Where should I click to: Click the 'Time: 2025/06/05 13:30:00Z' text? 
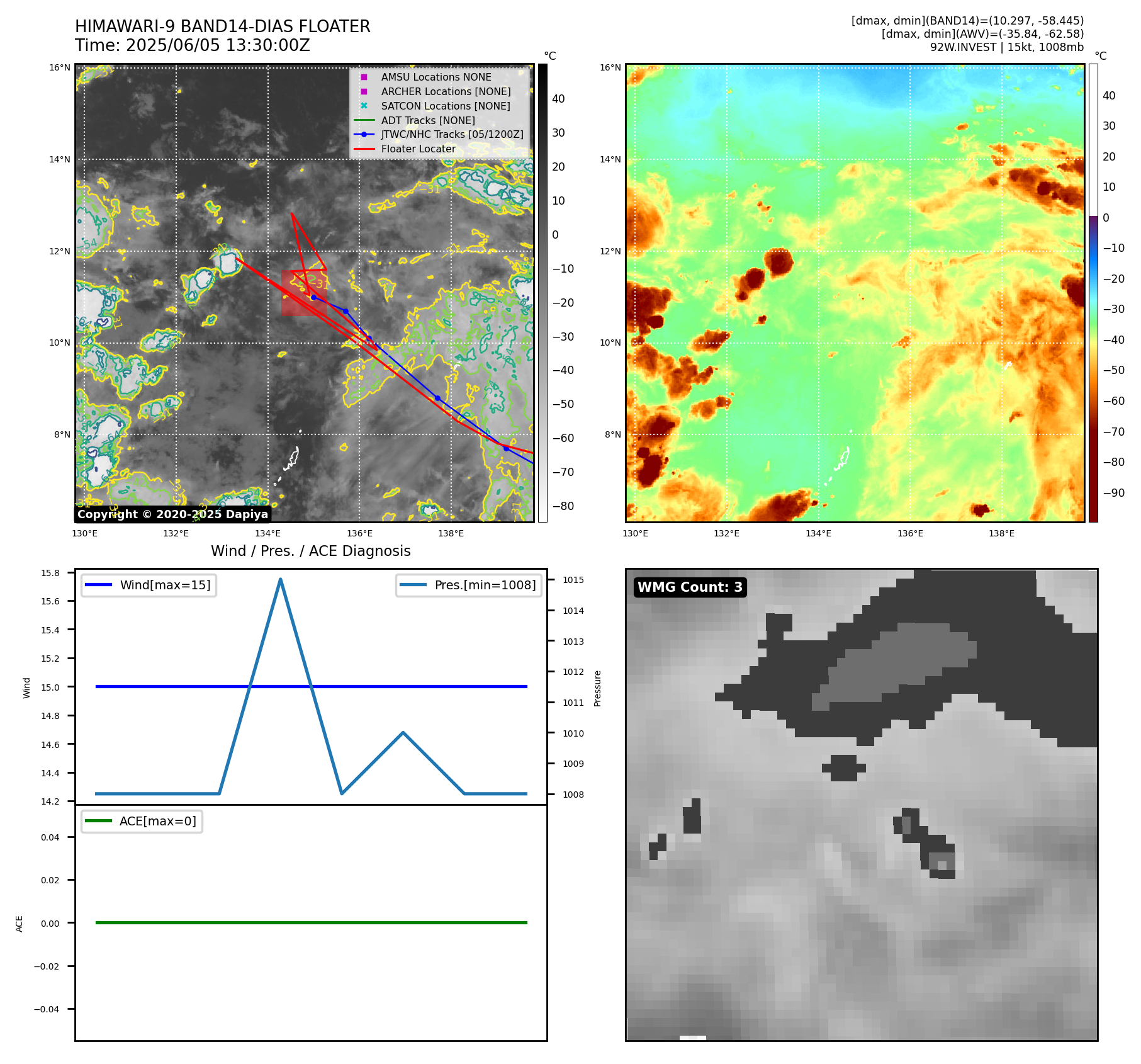pos(193,45)
